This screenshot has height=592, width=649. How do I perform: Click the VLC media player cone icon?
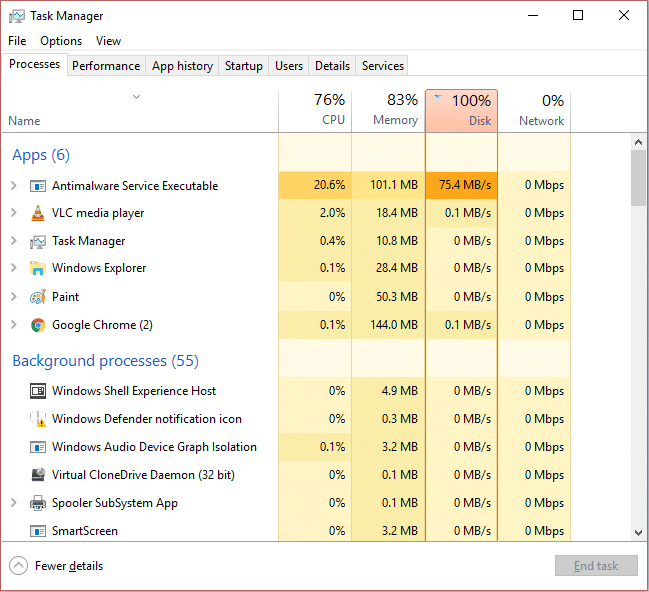coord(38,213)
